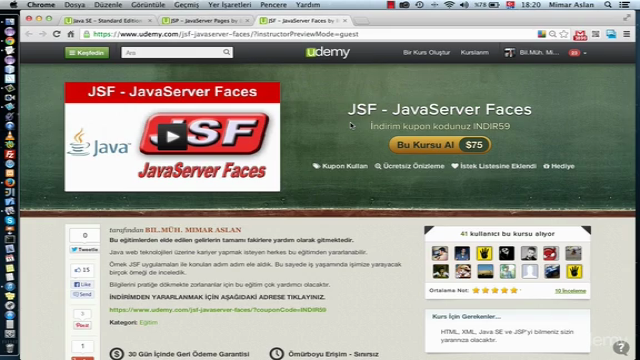Open the Düzenle menu
The width and height of the screenshot is (640, 360).
point(108,5)
